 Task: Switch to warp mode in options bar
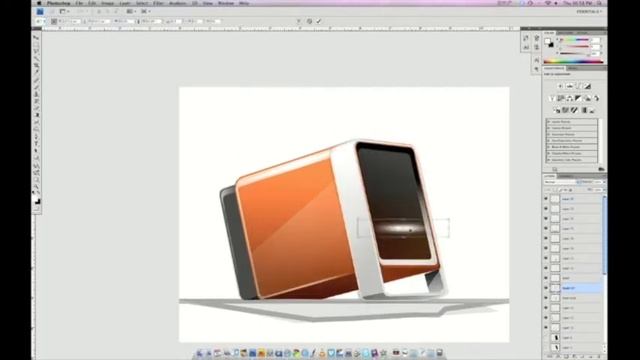tap(299, 21)
